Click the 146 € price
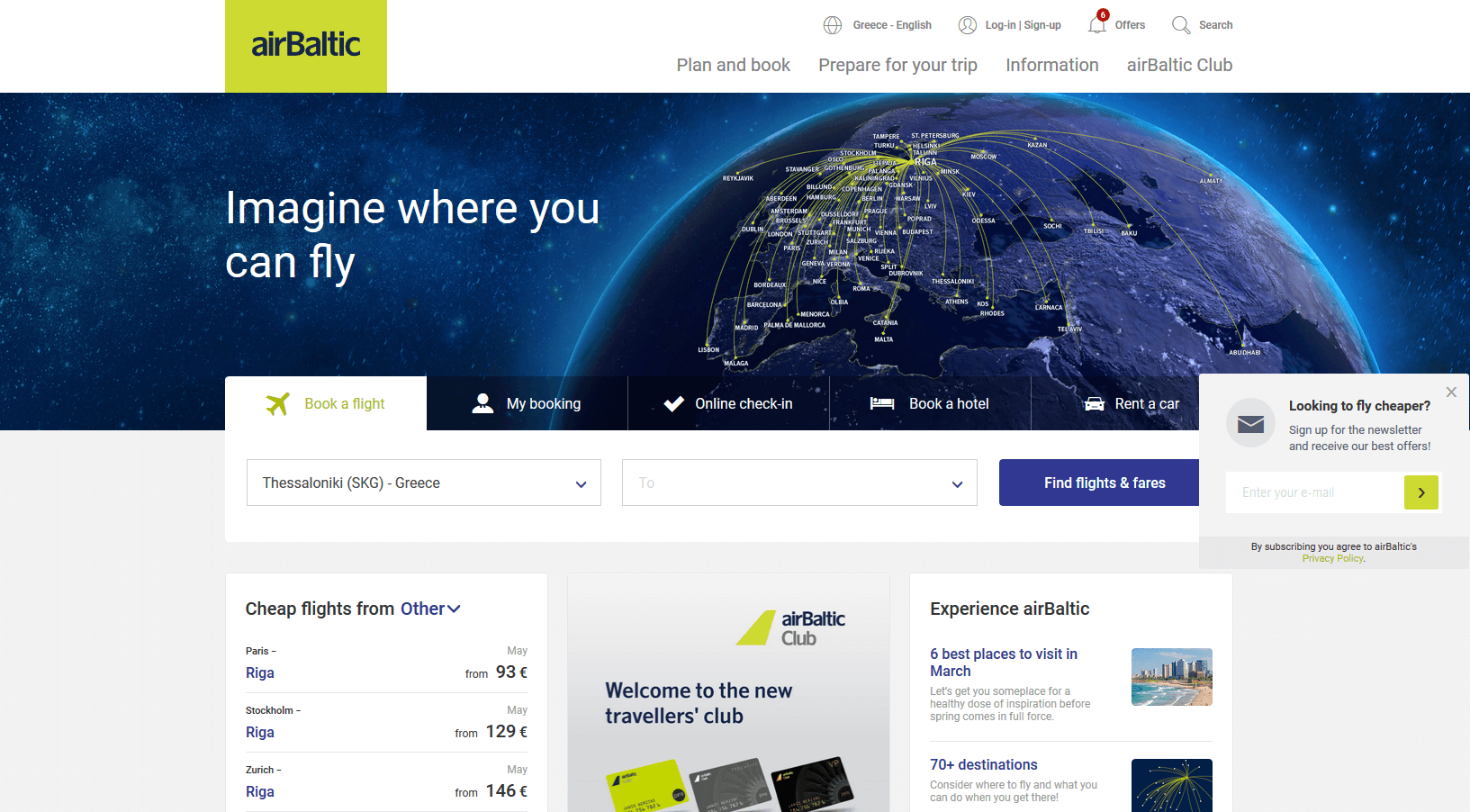The width and height of the screenshot is (1470, 812). [x=507, y=791]
